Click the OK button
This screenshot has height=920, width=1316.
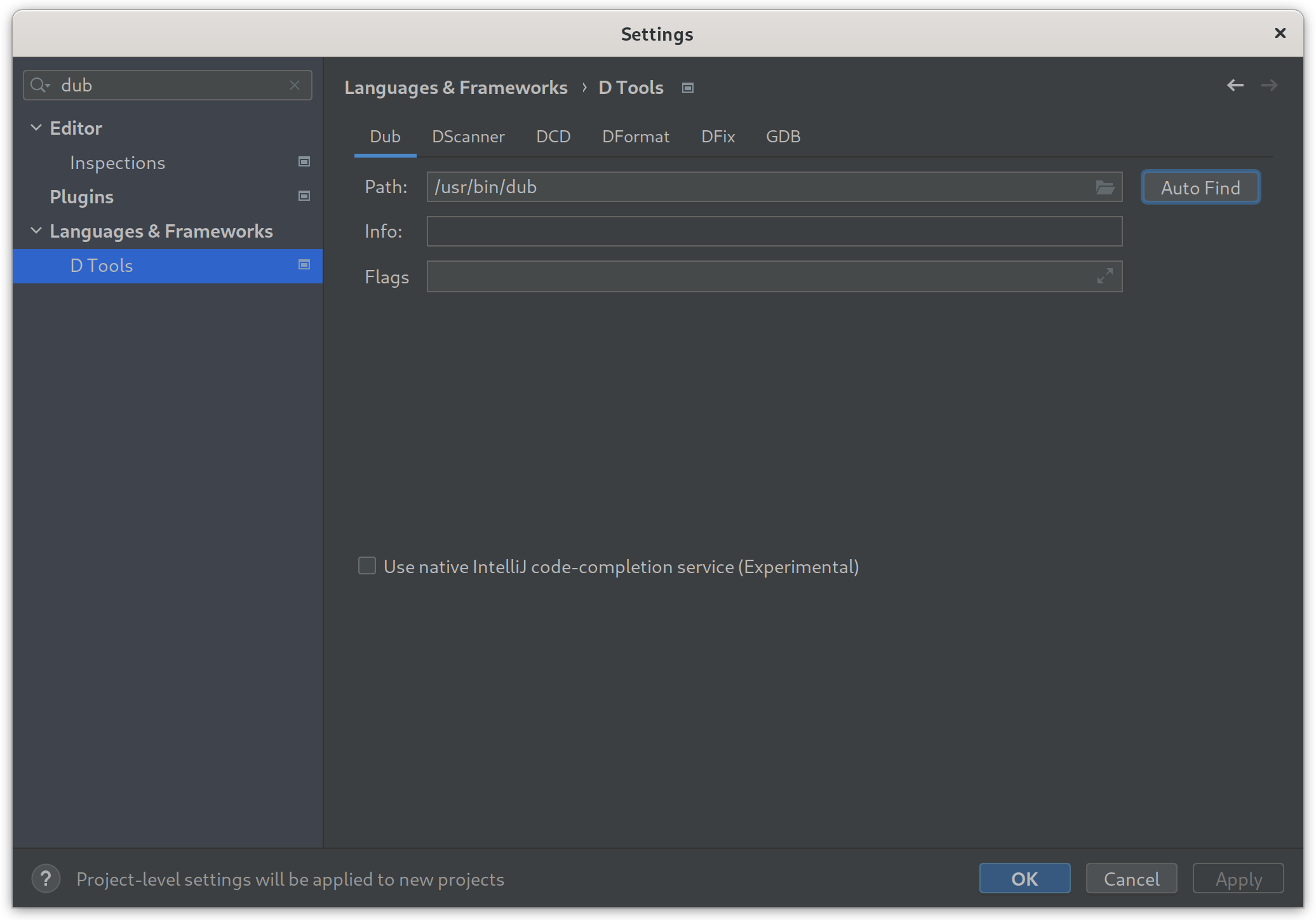pos(1026,879)
